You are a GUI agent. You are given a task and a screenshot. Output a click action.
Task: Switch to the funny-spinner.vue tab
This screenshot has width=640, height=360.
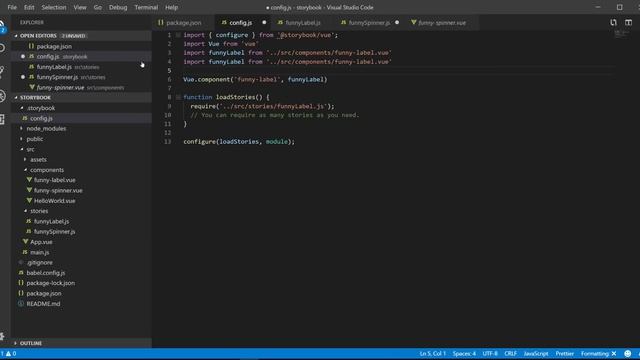[x=442, y=23]
